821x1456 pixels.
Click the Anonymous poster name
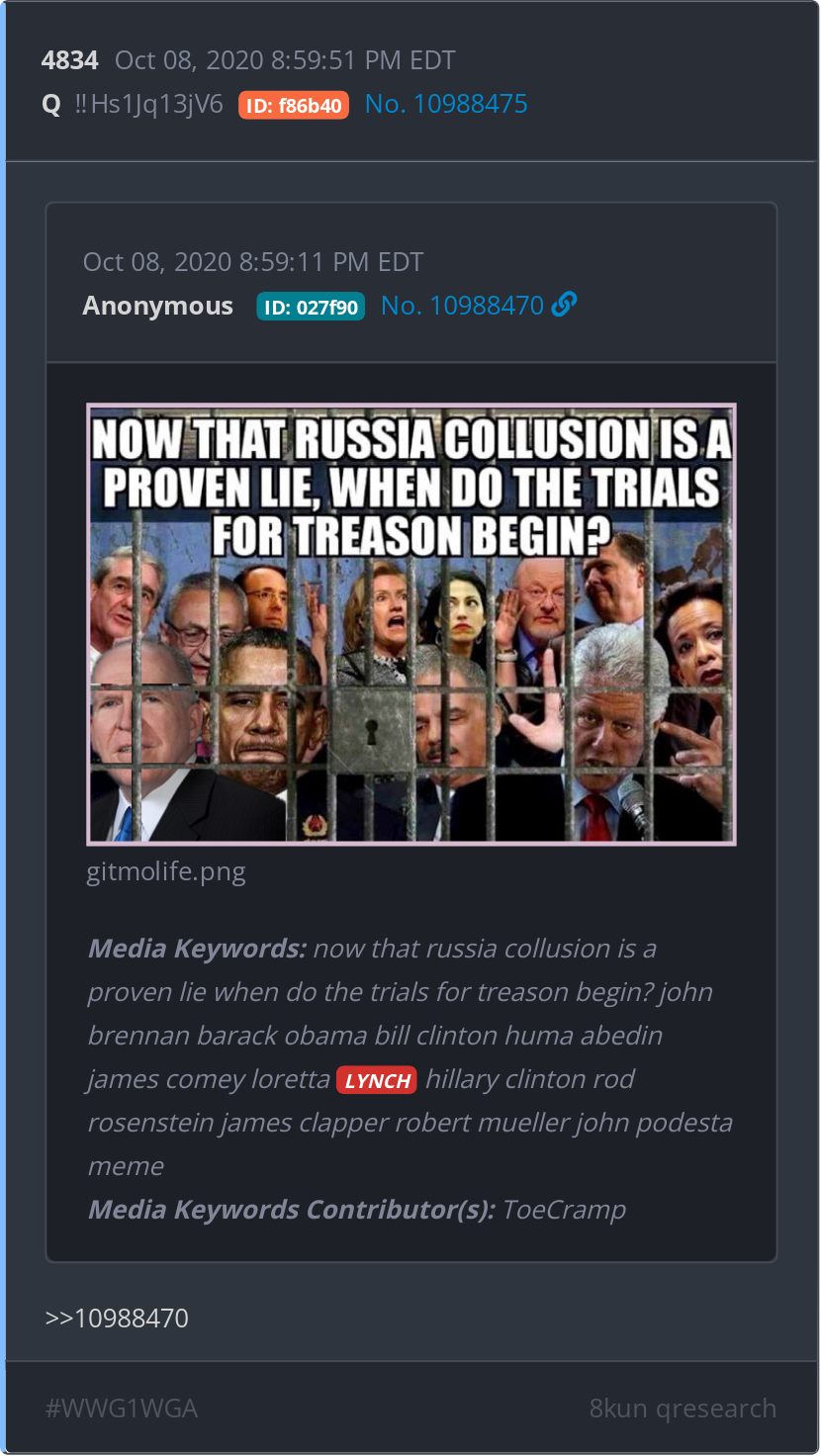pos(158,306)
